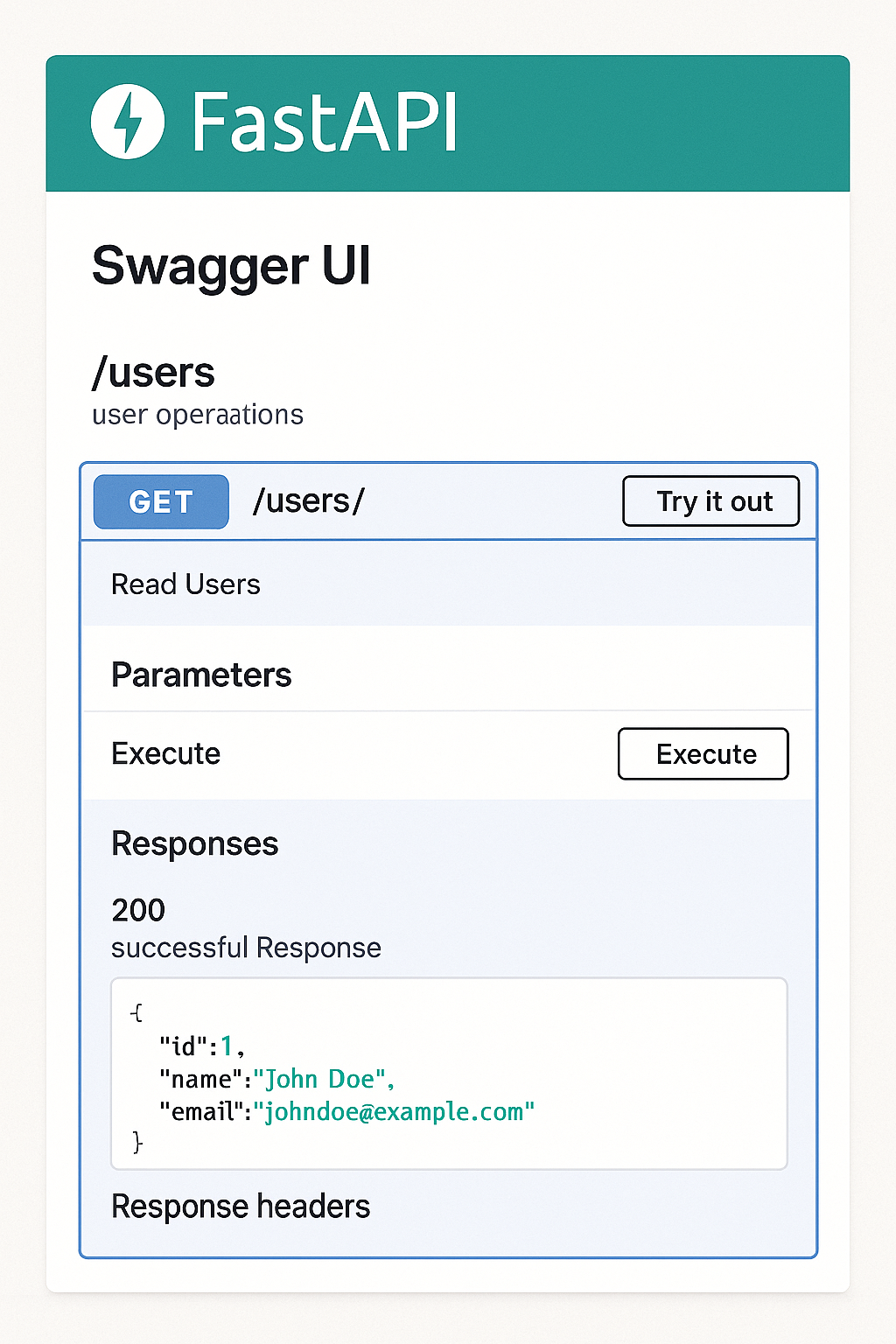Collapse the Read Users operation details
This screenshot has height=1344, width=896.
click(185, 584)
